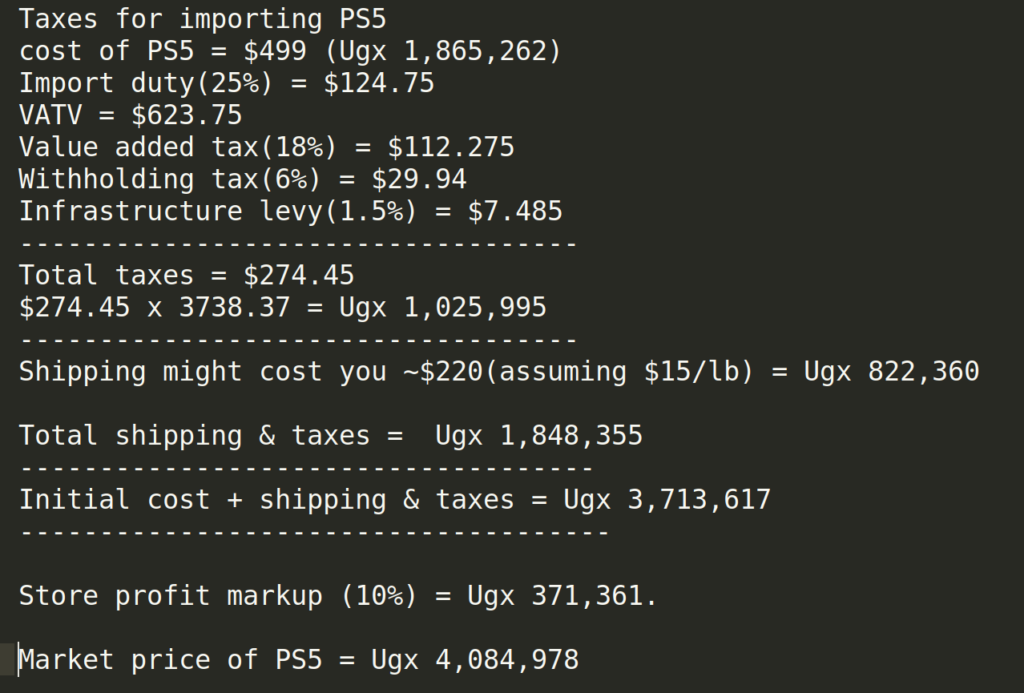Click the 'Store profit markup (10%)' line
1024x693 pixels.
(x=338, y=596)
